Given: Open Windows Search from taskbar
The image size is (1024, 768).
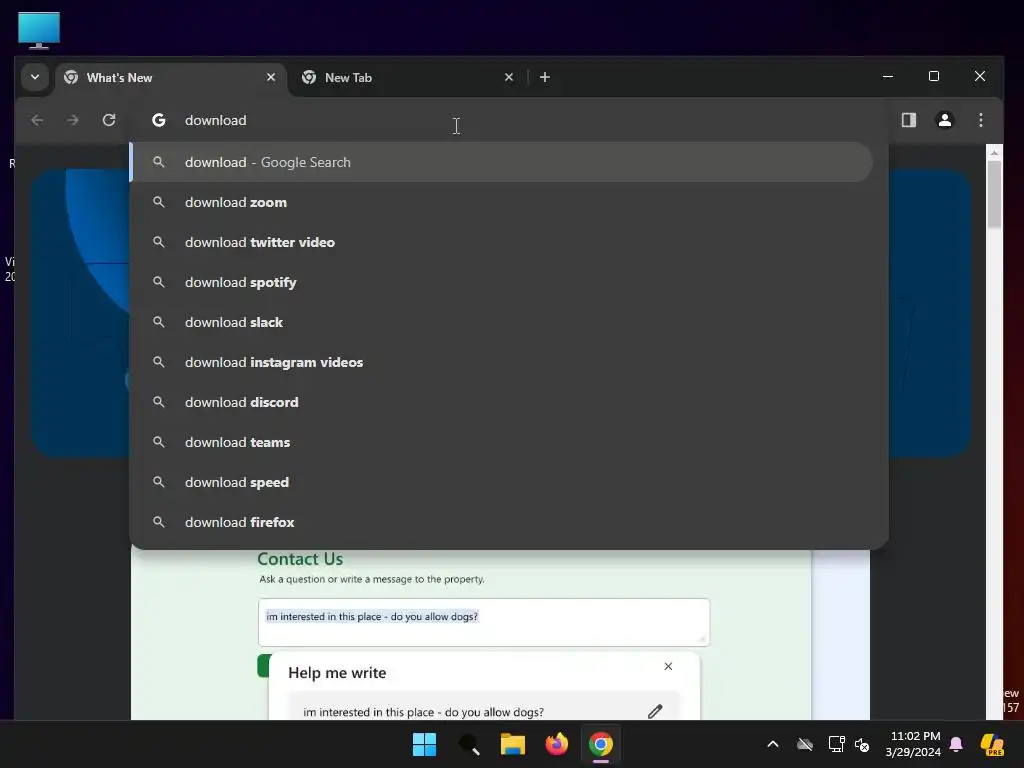Looking at the screenshot, I should (469, 744).
